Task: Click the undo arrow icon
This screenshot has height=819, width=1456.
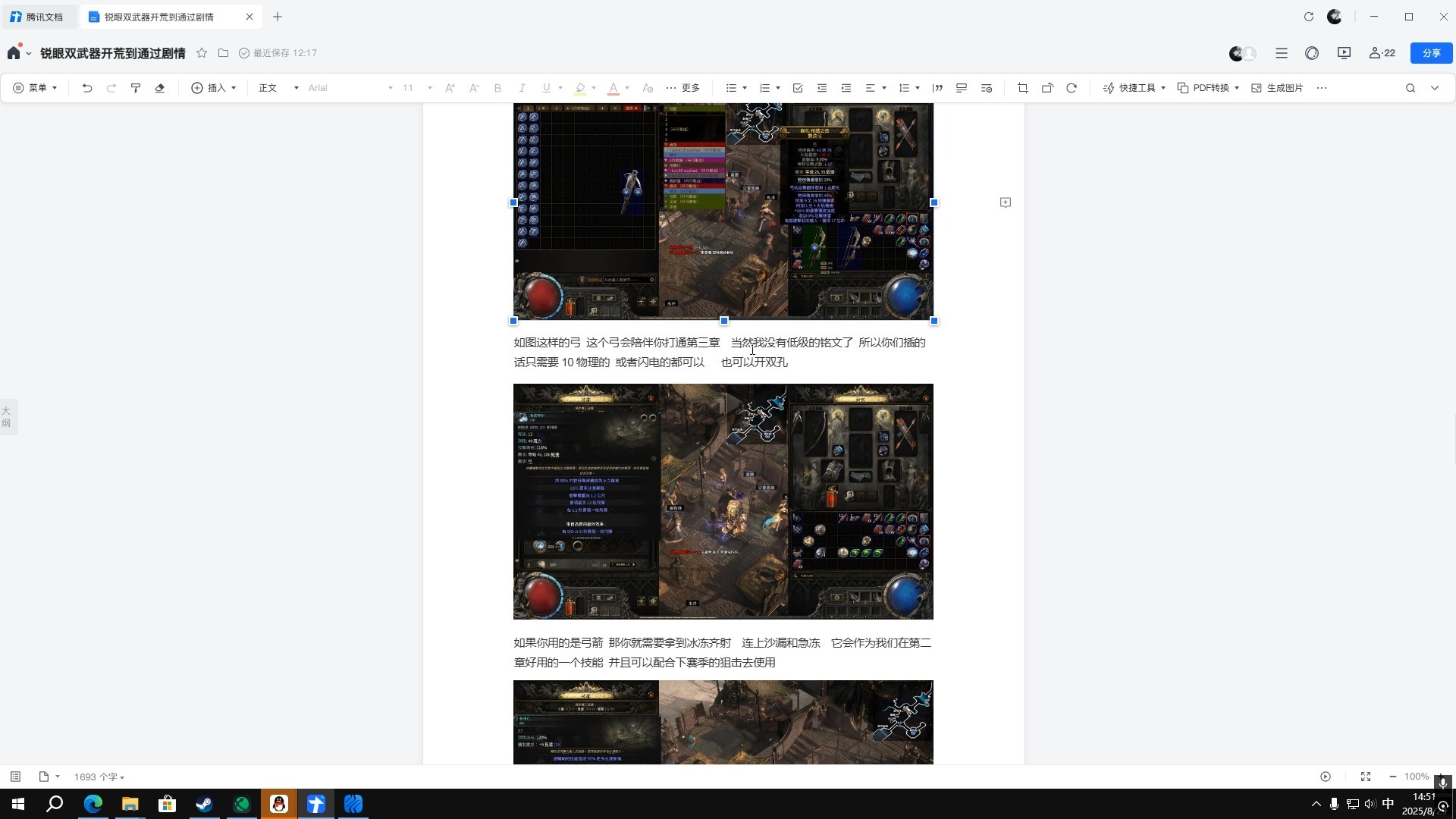Action: click(87, 88)
